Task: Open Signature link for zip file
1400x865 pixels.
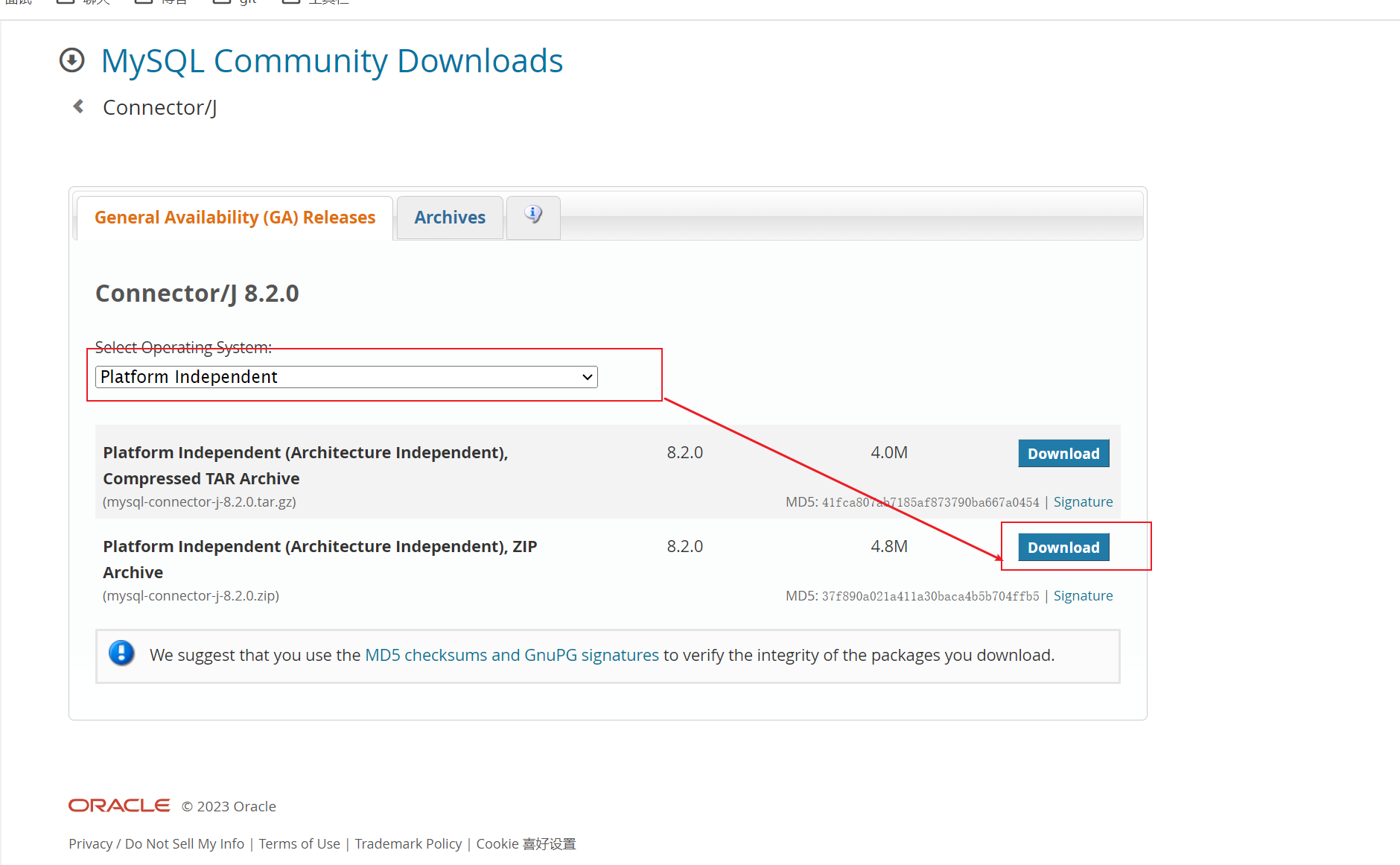Action: pos(1083,596)
